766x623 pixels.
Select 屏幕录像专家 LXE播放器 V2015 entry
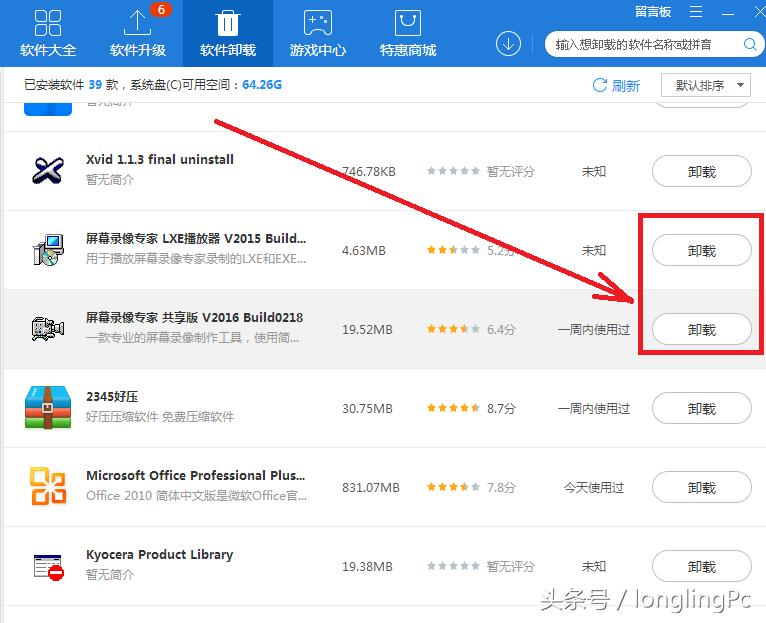[196, 238]
